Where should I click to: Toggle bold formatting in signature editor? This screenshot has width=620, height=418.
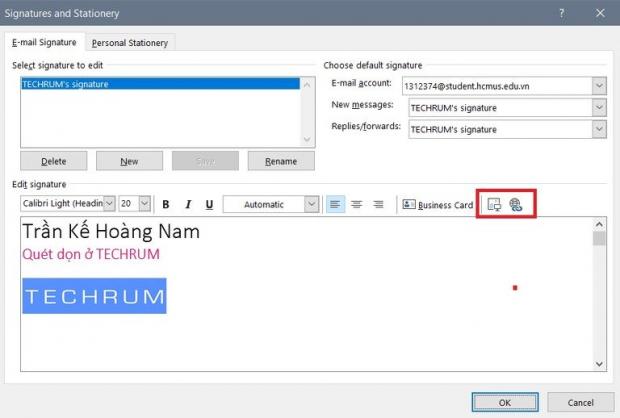(x=166, y=204)
